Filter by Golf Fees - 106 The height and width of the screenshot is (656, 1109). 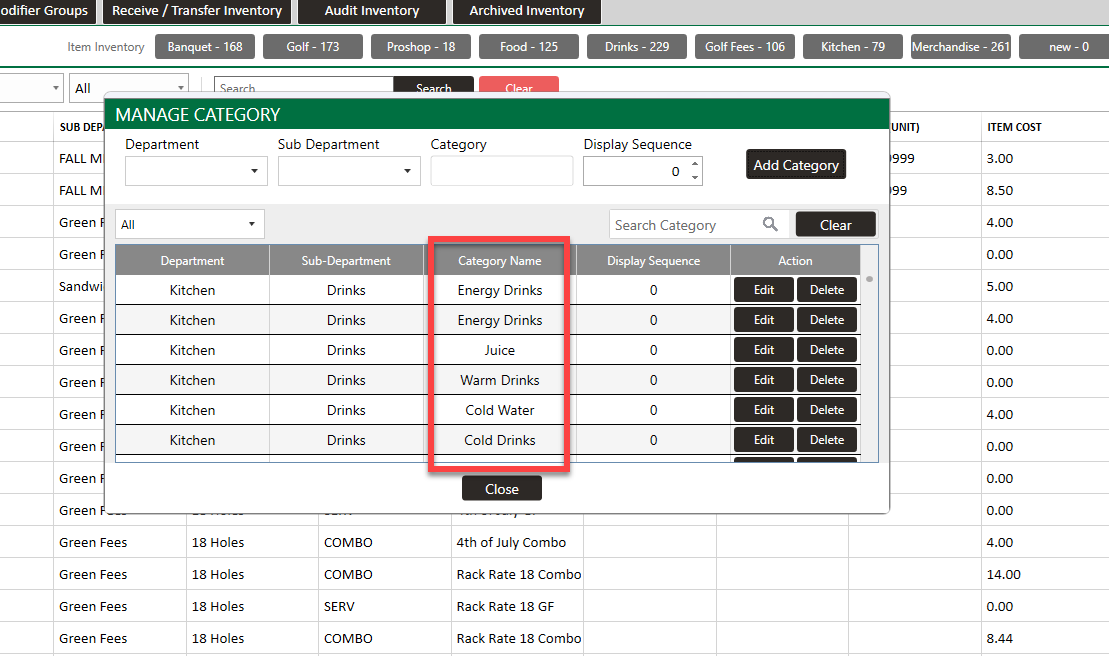745,47
